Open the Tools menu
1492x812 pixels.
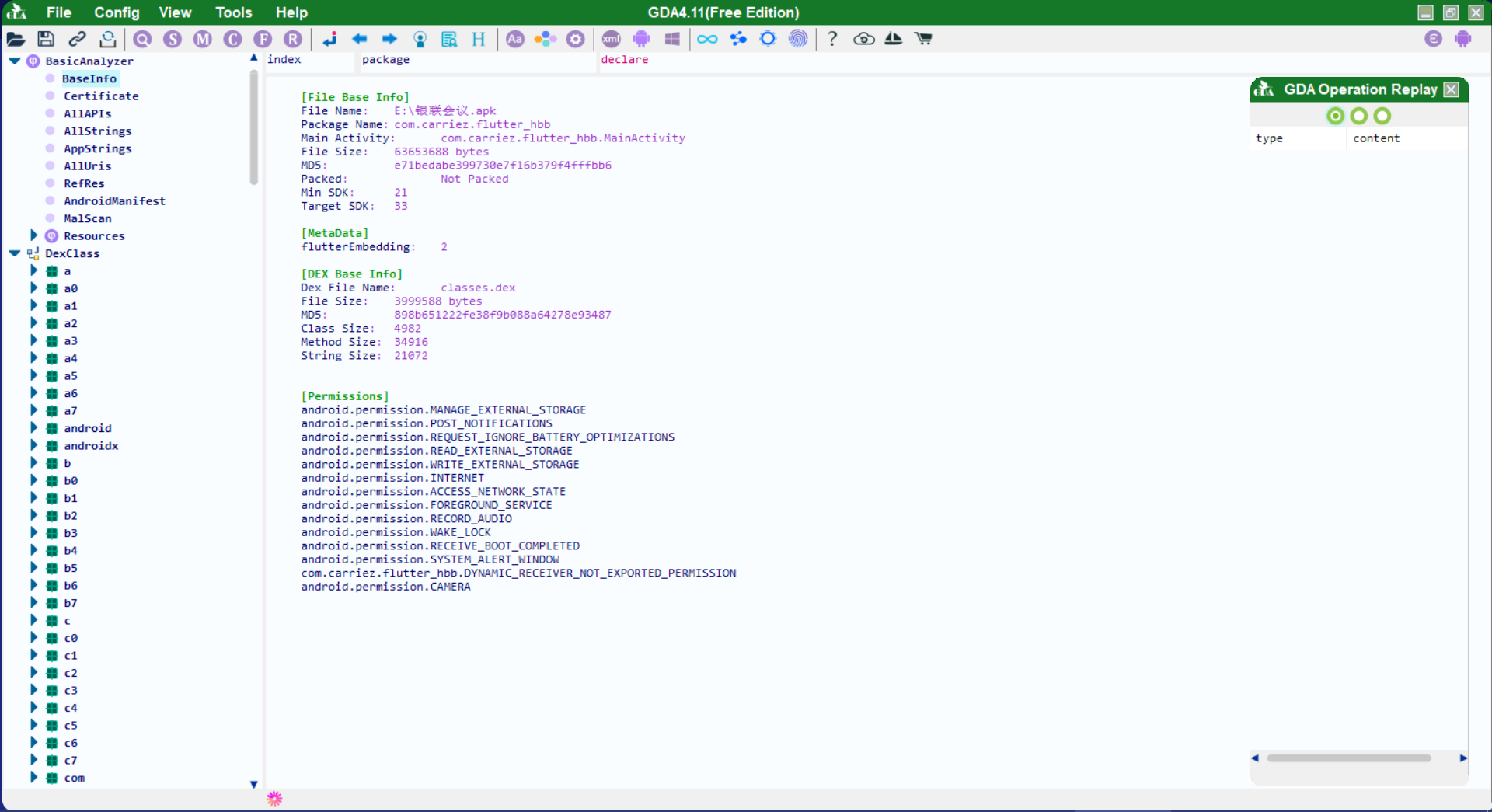point(233,12)
